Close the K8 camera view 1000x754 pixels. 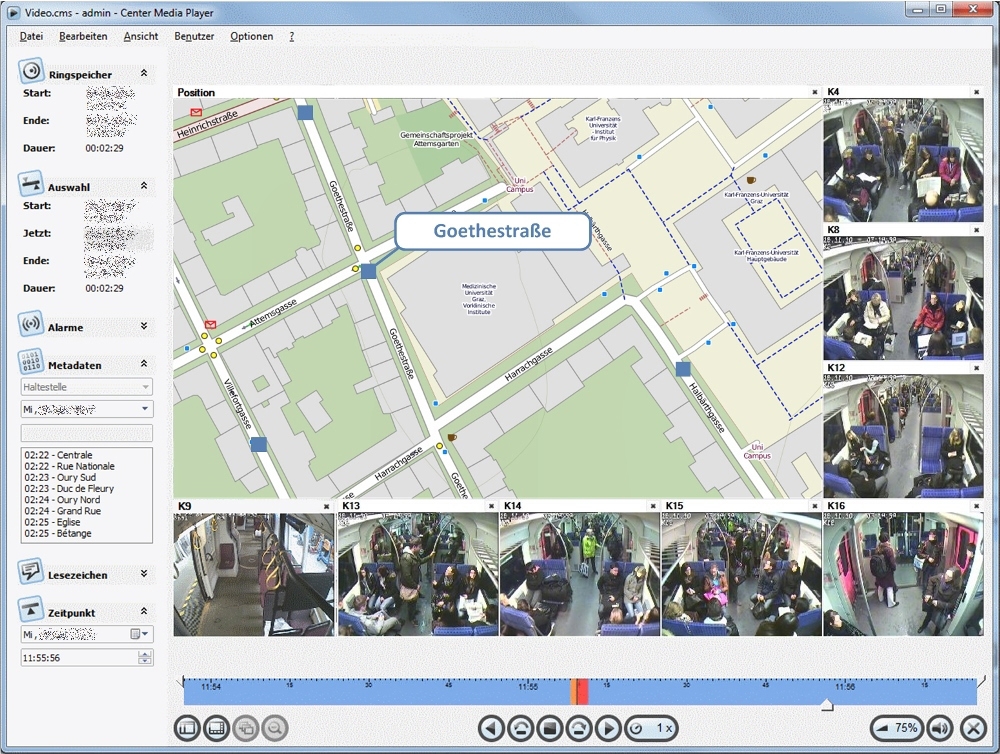click(x=976, y=230)
